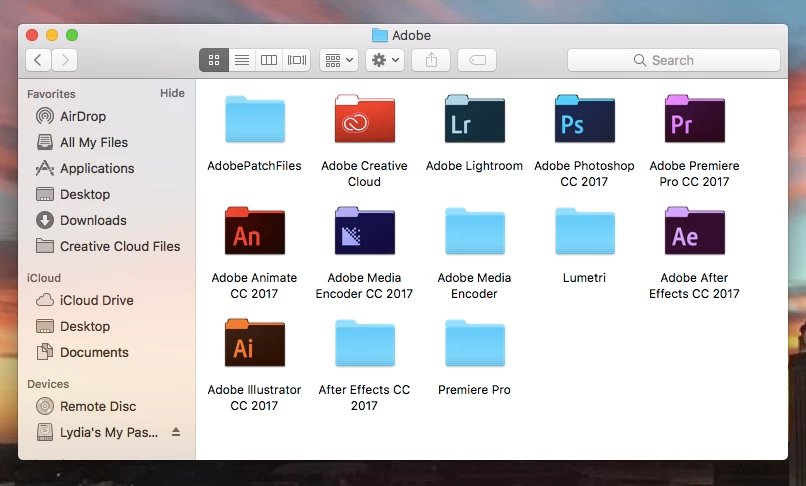Image resolution: width=806 pixels, height=486 pixels.
Task: Click the Devices section header
Action: 48,384
